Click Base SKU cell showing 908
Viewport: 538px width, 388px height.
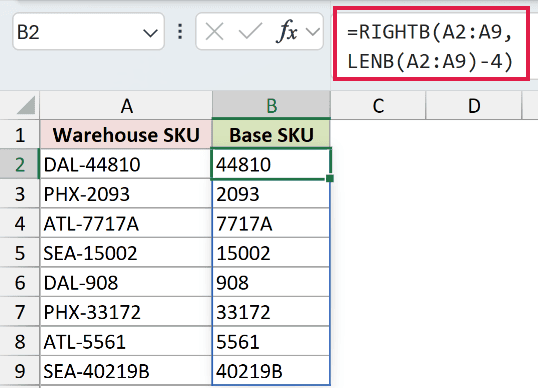tap(271, 283)
